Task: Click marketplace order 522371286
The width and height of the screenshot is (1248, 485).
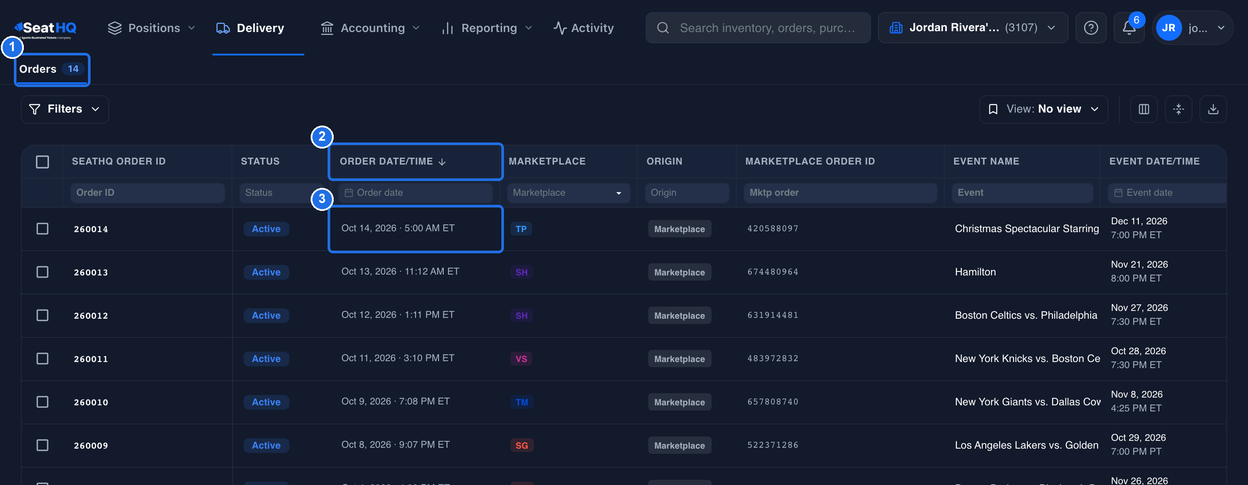Action: pyautogui.click(x=773, y=446)
